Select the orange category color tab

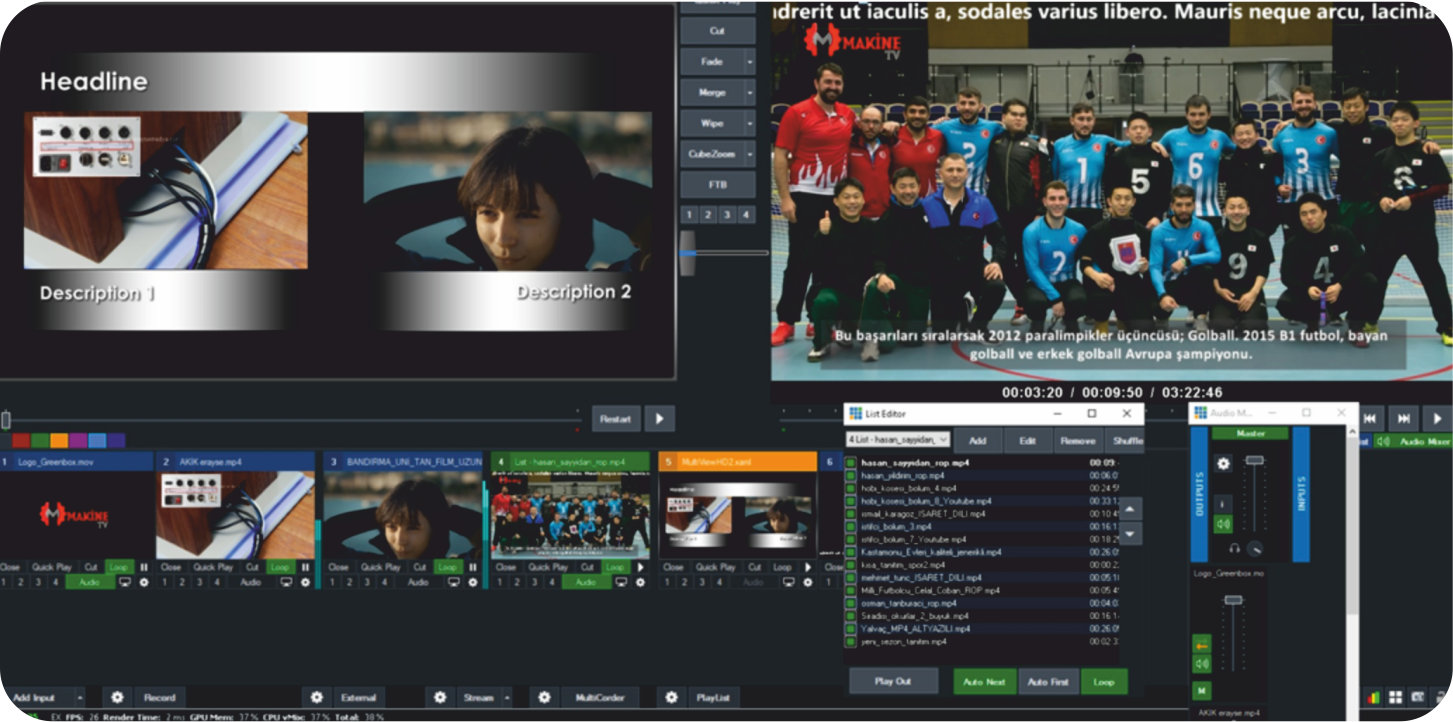[x=59, y=440]
